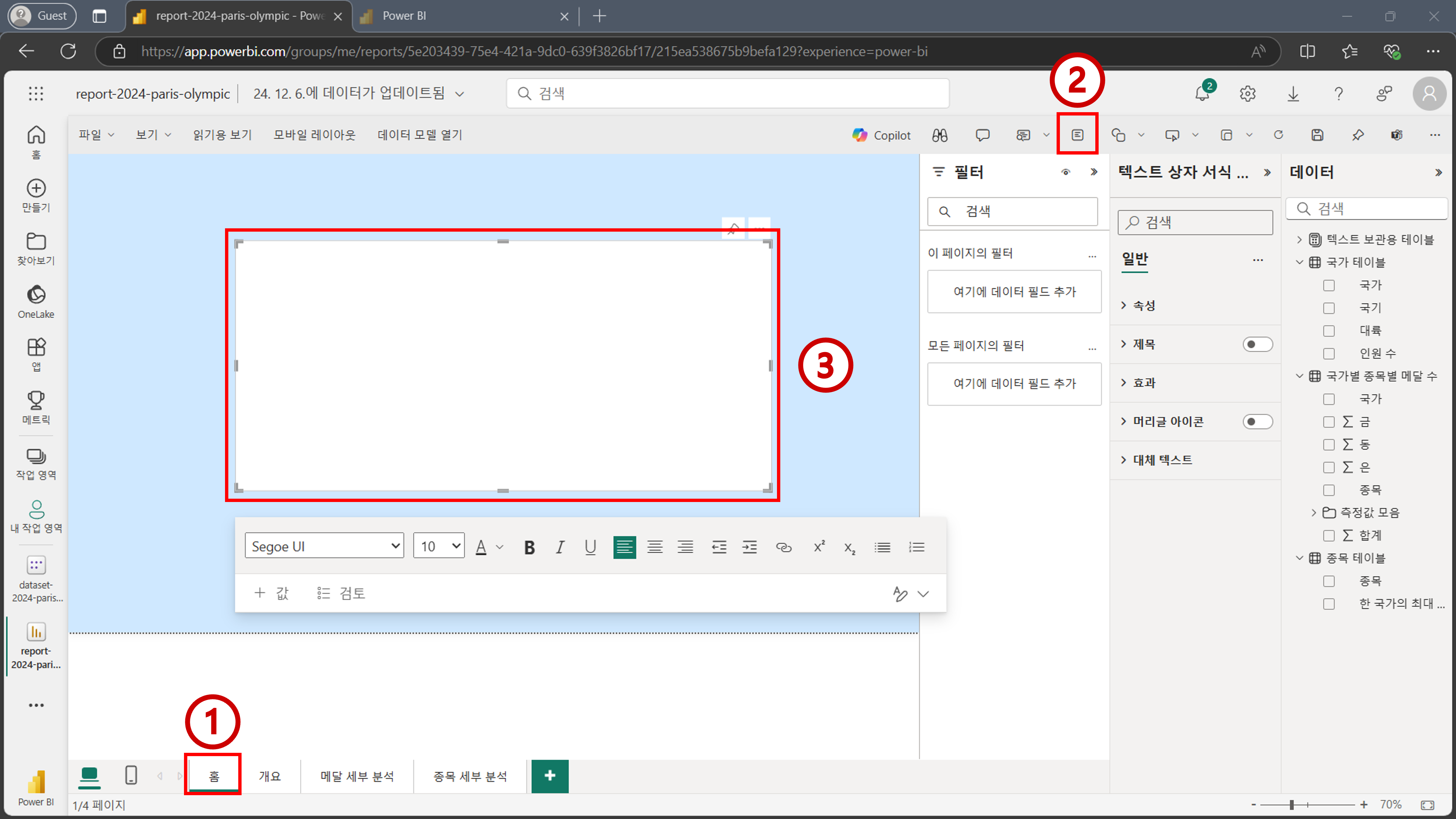Viewport: 1456px width, 819px height.
Task: Open the help question mark icon
Action: click(1339, 93)
